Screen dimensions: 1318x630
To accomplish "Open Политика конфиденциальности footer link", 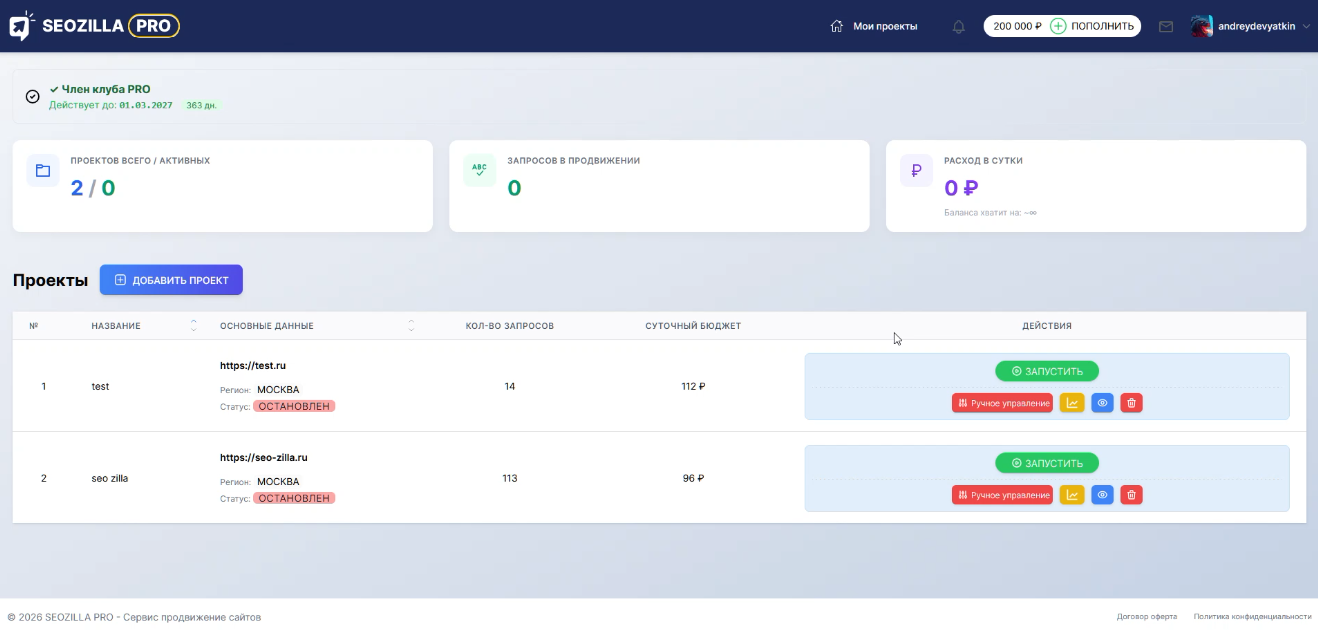I will coord(1252,617).
